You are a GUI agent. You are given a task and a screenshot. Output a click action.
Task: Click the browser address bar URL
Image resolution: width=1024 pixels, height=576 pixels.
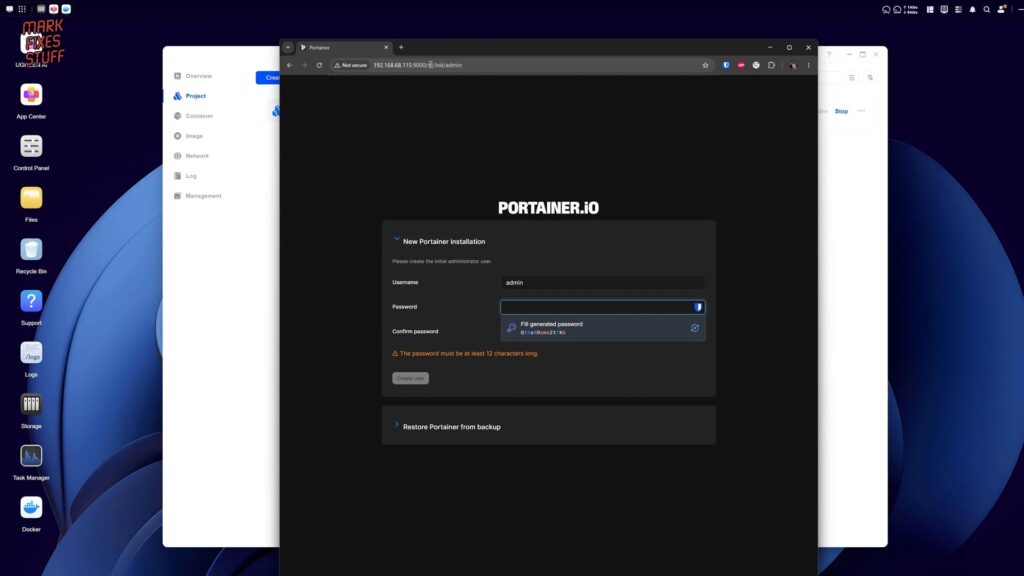pos(417,65)
